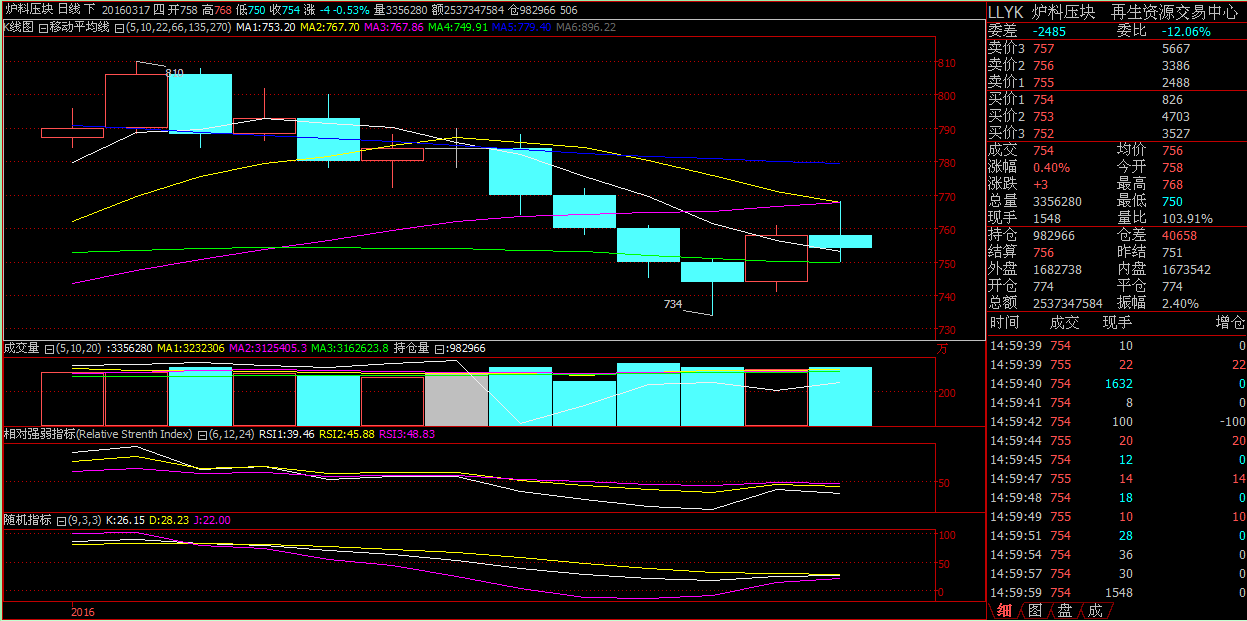1247x621 pixels.
Task: Click the box icon next to 持仓量
Action: pyautogui.click(x=438, y=348)
